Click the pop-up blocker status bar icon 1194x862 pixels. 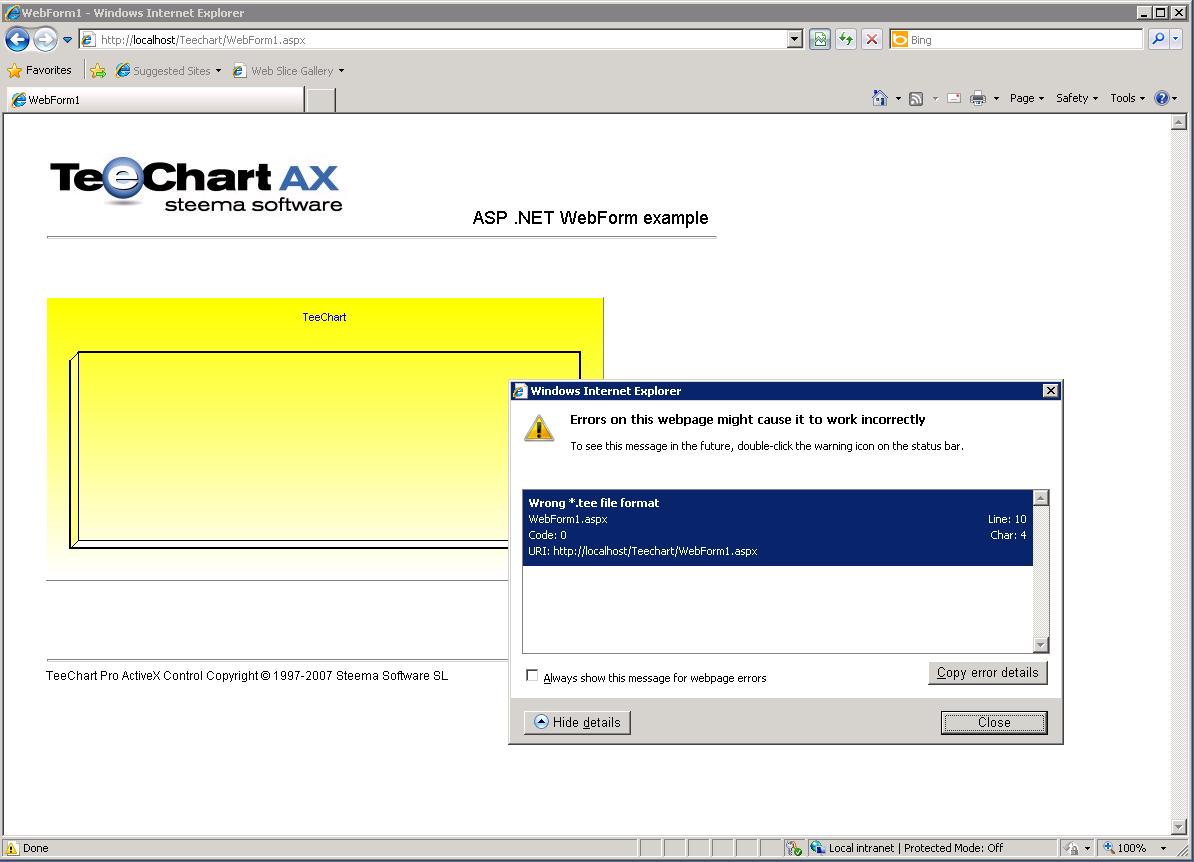793,848
